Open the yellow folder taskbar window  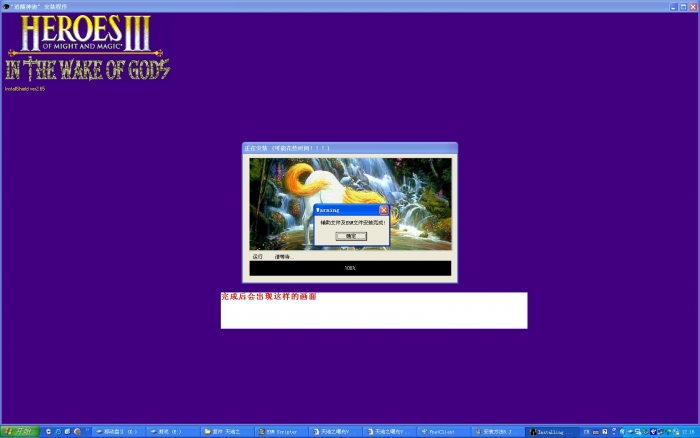[x=227, y=432]
